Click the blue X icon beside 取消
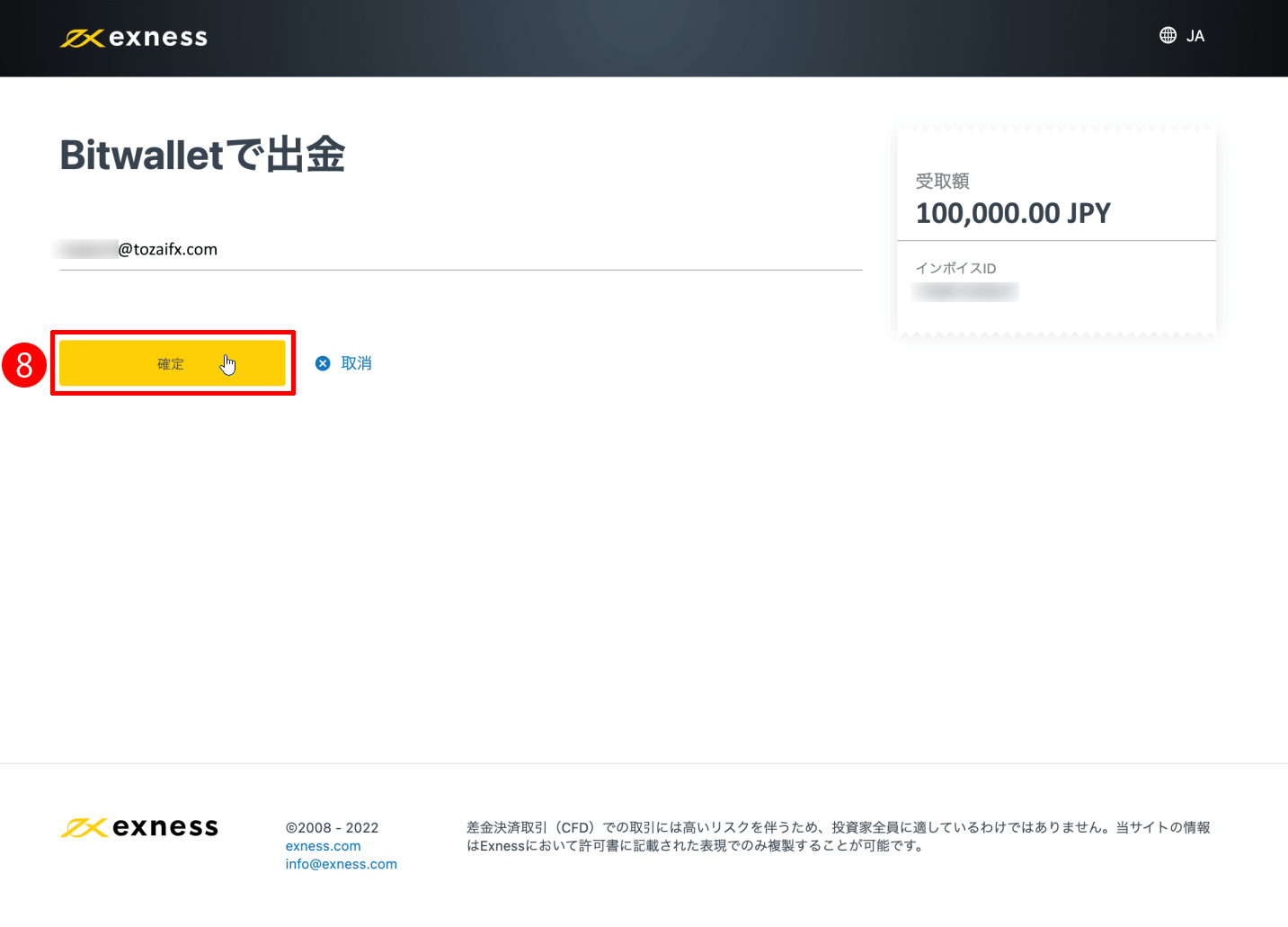The image size is (1288, 927). [x=323, y=363]
